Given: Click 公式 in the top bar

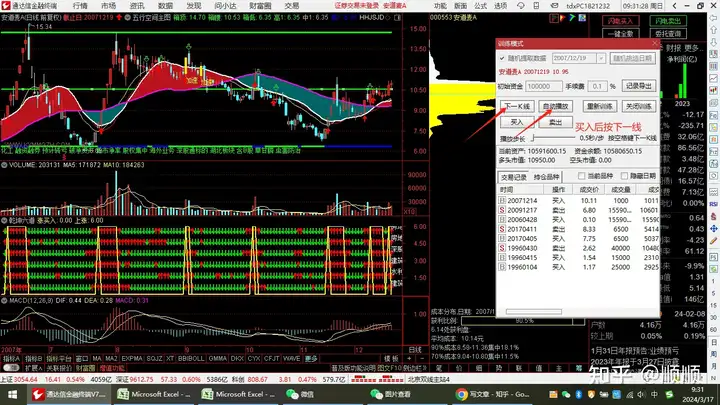Looking at the screenshot, I should point(480,6).
